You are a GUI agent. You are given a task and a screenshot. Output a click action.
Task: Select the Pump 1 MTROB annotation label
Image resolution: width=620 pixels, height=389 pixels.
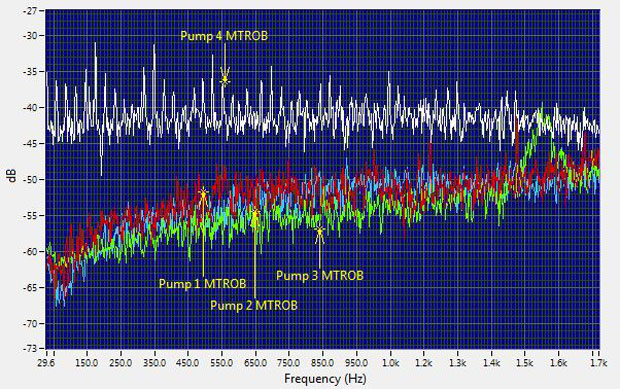click(202, 284)
